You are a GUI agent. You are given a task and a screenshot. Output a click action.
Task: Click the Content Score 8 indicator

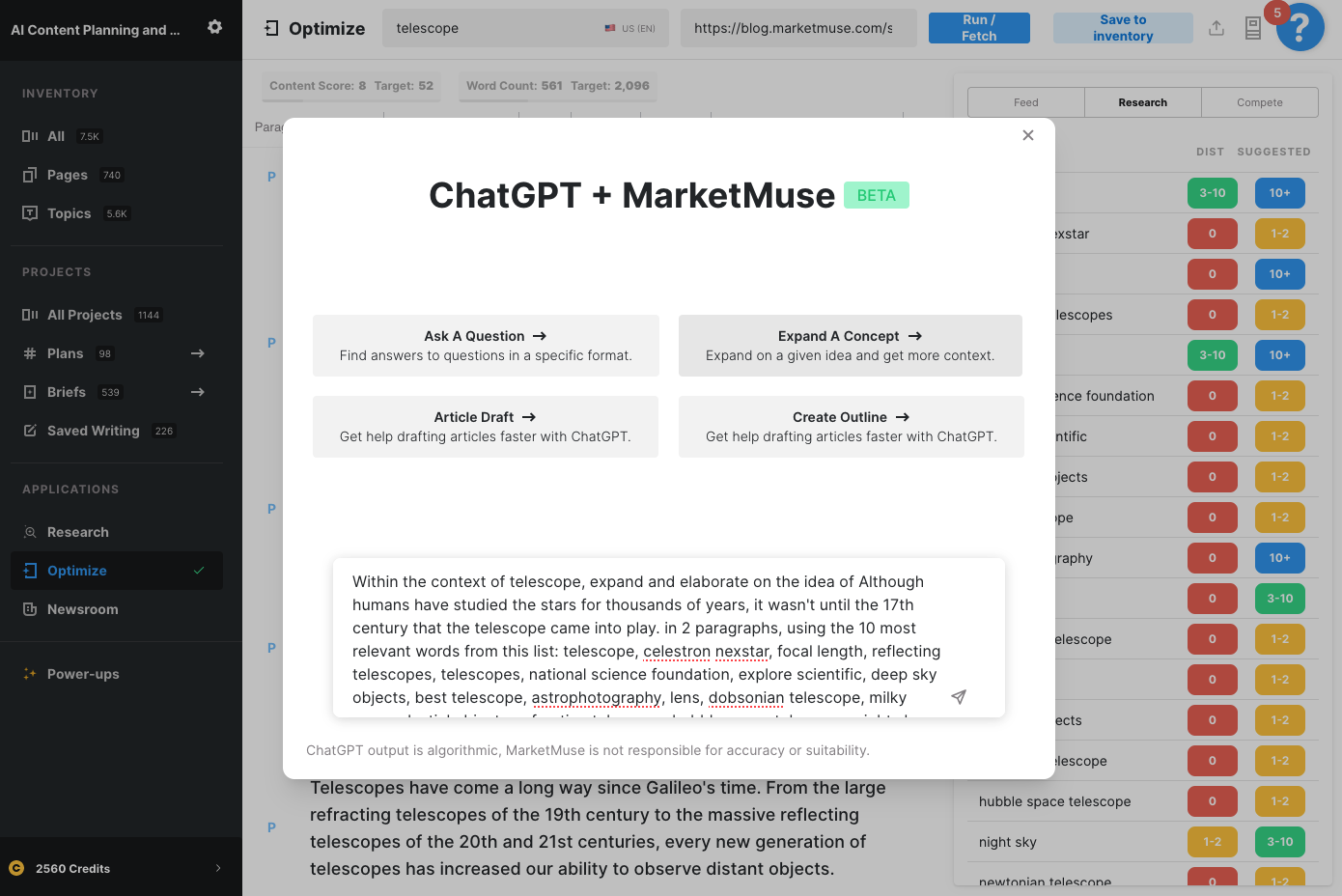(x=351, y=86)
